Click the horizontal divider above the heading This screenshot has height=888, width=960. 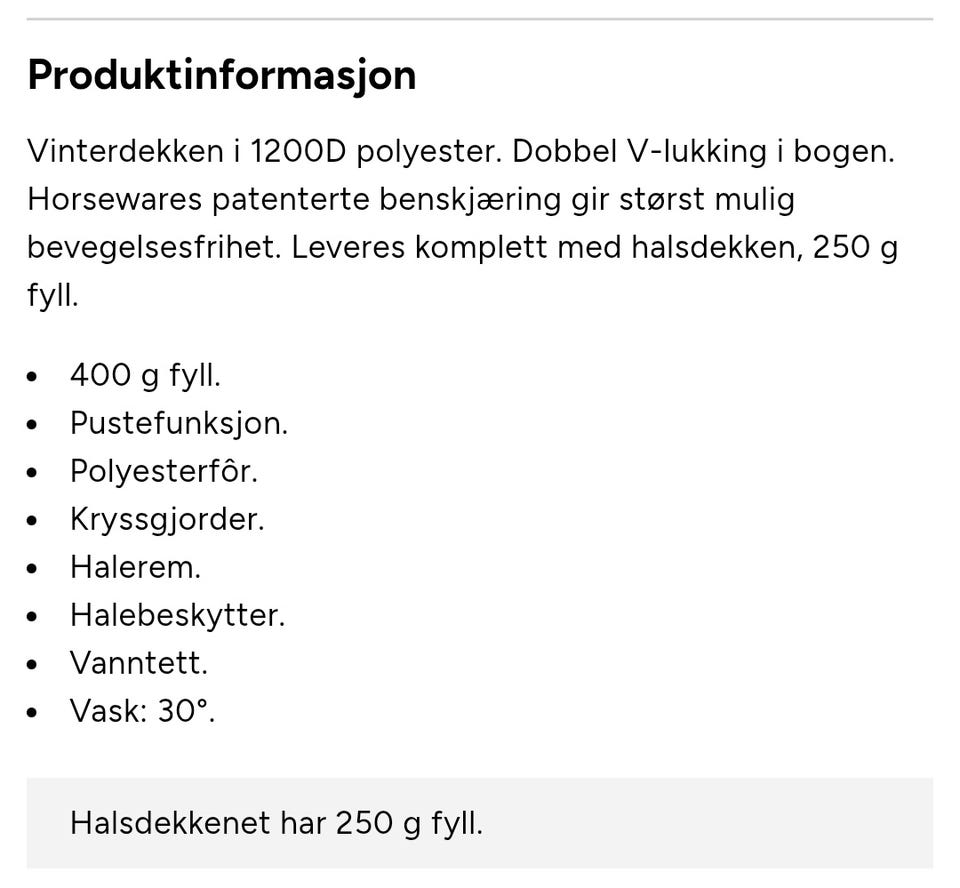pos(480,19)
